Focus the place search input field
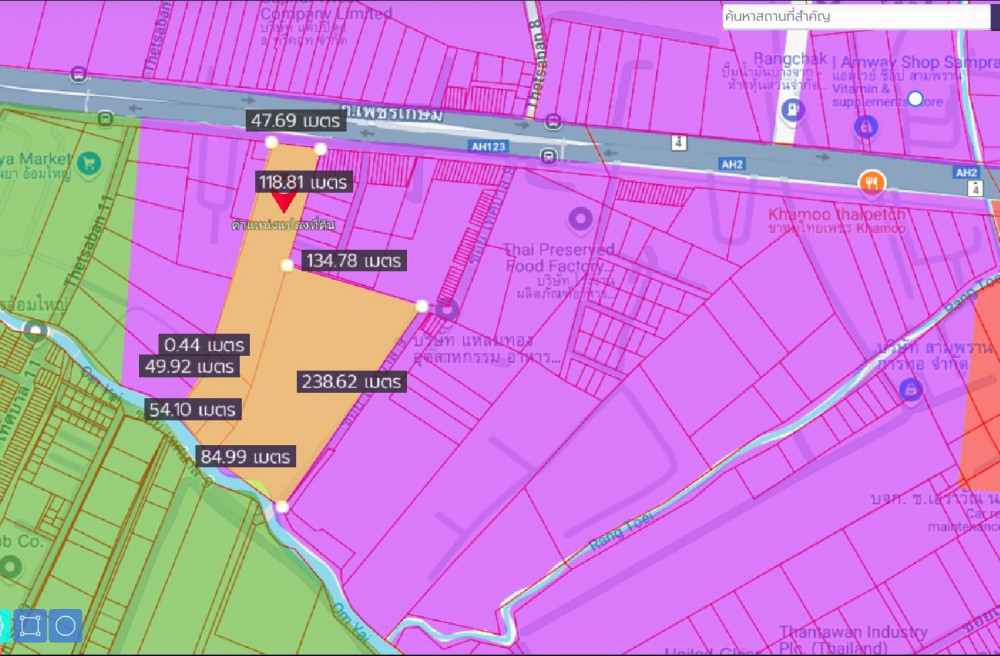The height and width of the screenshot is (656, 1000). (x=855, y=17)
